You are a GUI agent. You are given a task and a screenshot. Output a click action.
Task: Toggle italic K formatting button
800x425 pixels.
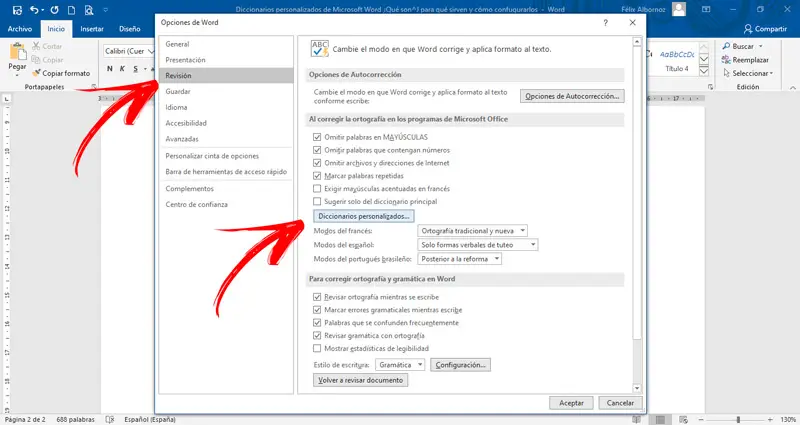click(x=122, y=69)
